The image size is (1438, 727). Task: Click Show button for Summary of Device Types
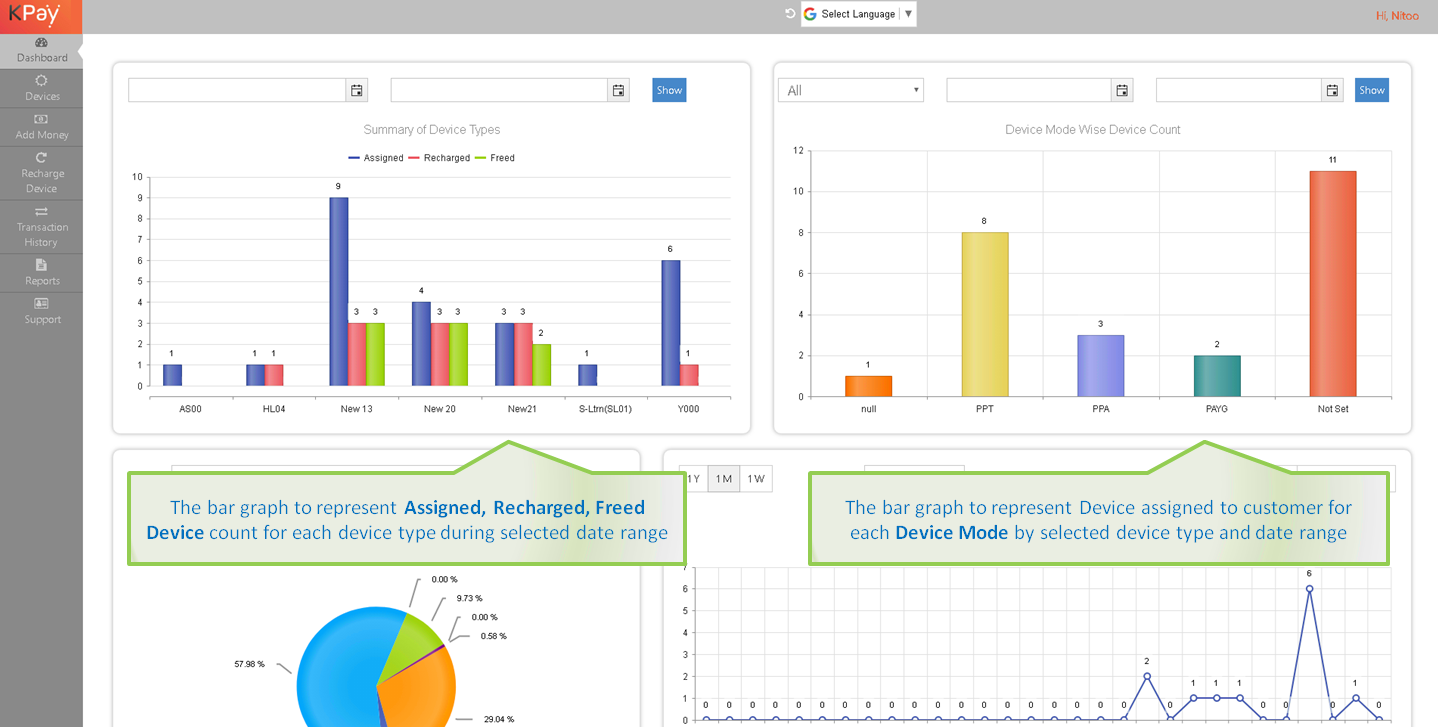click(669, 90)
